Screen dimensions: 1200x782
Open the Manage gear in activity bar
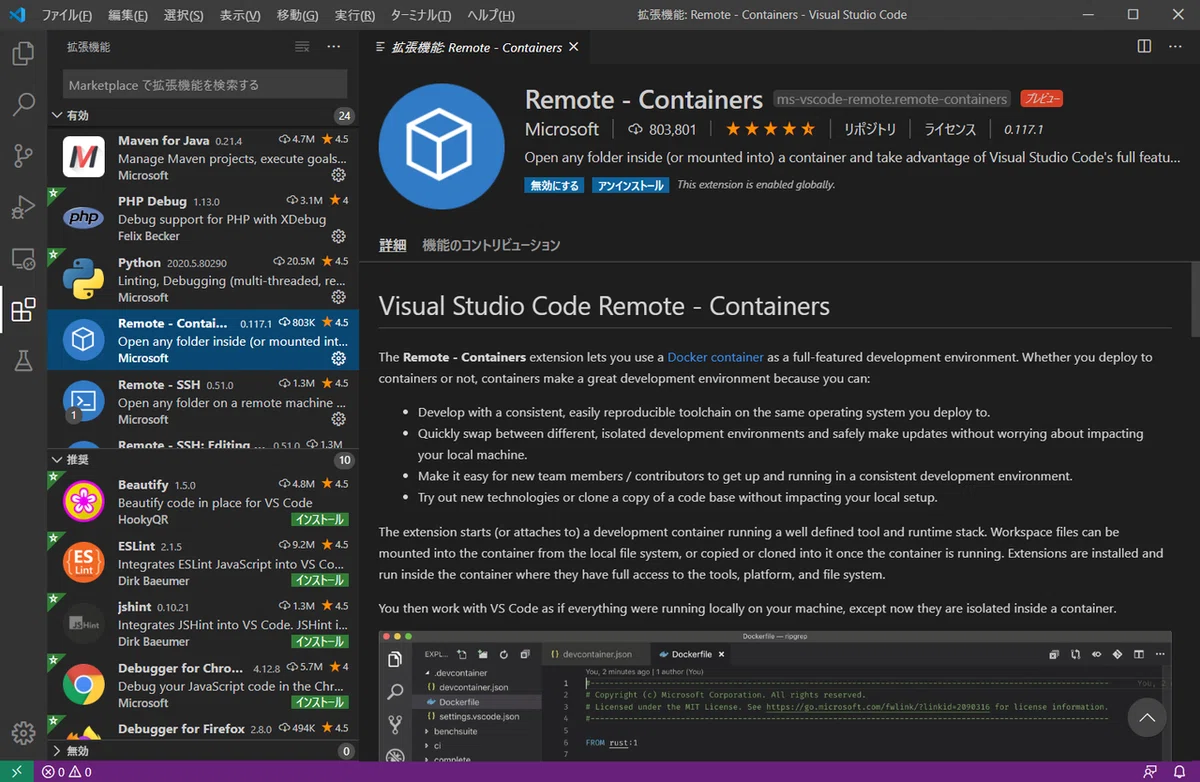pos(23,733)
